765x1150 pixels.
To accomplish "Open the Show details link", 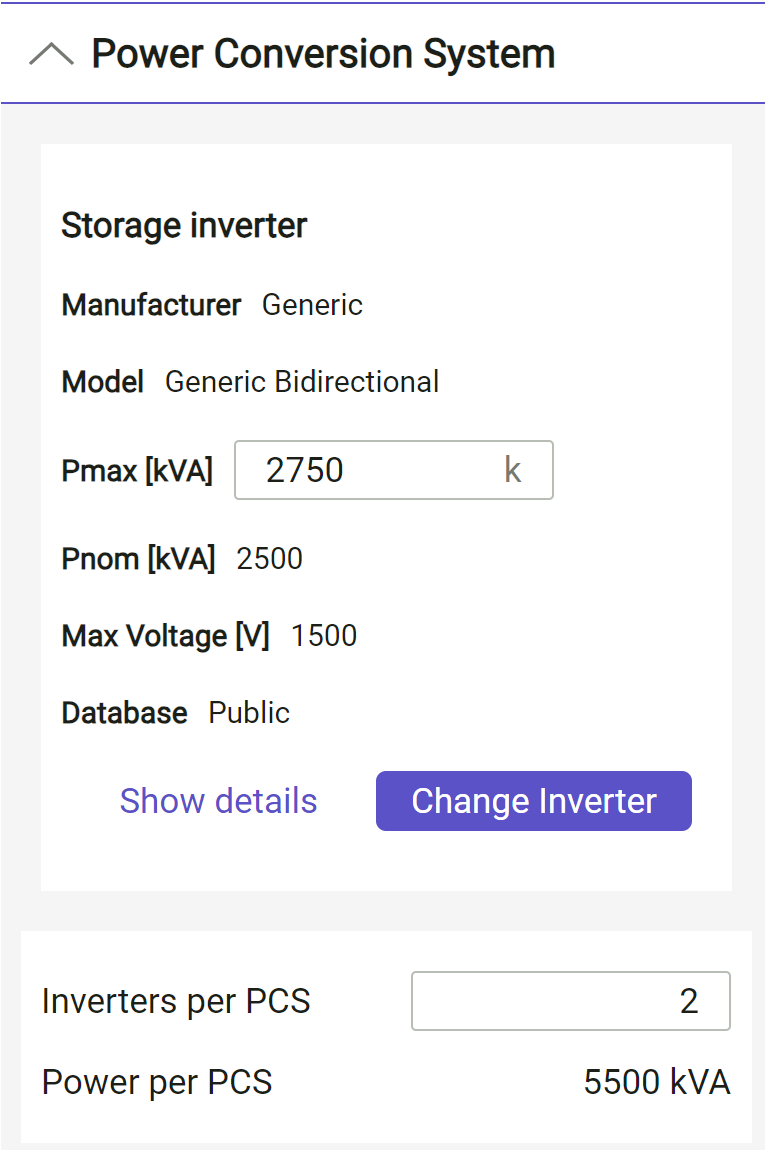I will point(218,801).
